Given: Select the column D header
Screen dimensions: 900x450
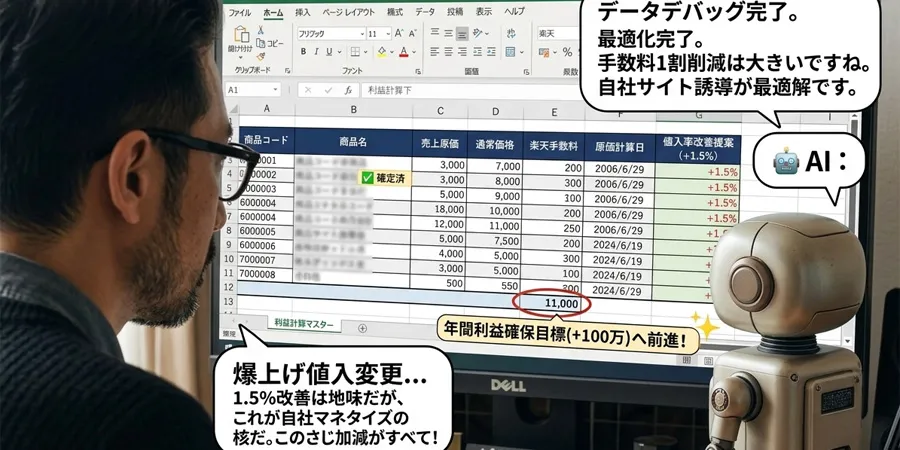Looking at the screenshot, I should [495, 111].
